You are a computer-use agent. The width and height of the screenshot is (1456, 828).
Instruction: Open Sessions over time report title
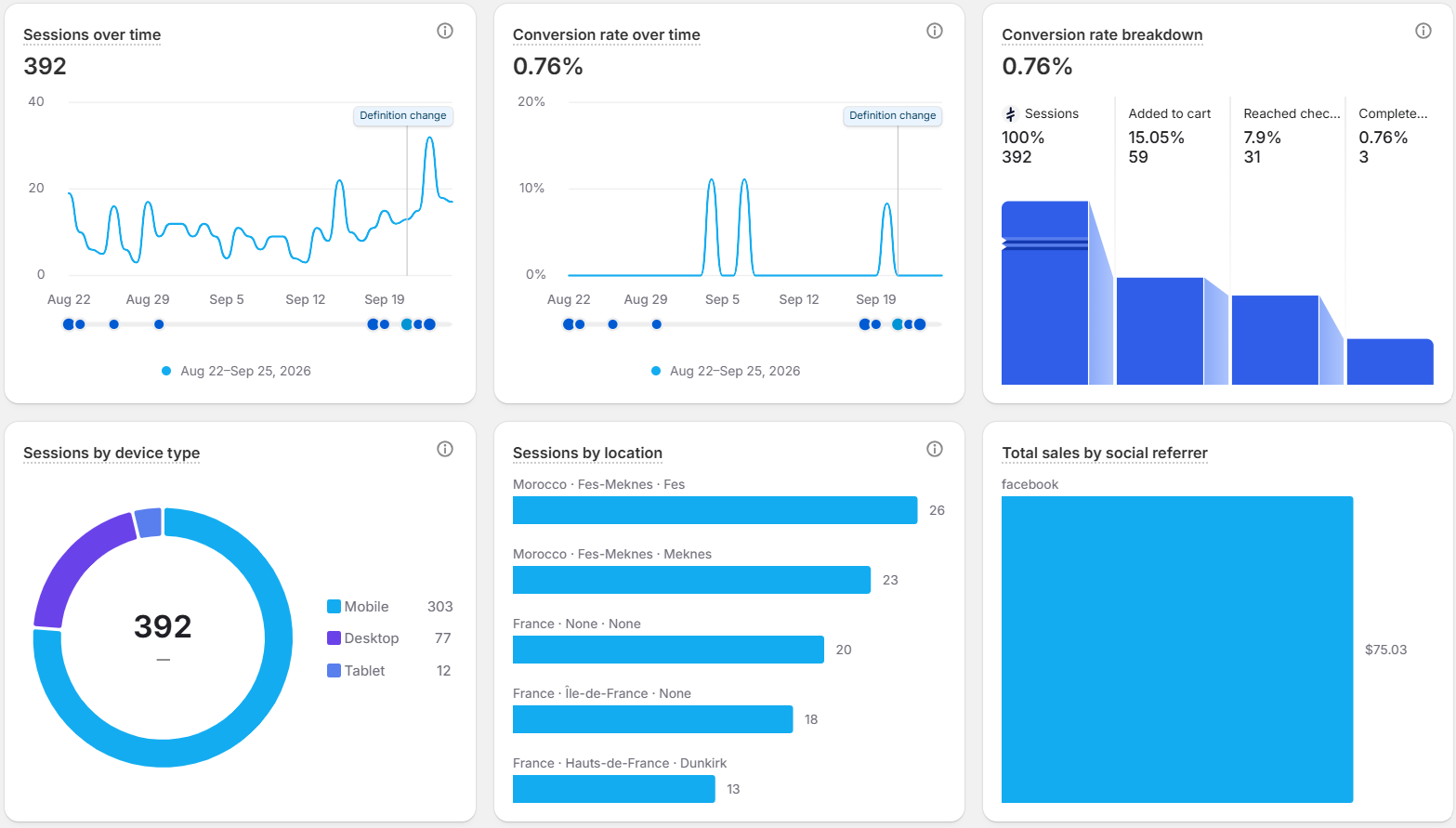92,34
